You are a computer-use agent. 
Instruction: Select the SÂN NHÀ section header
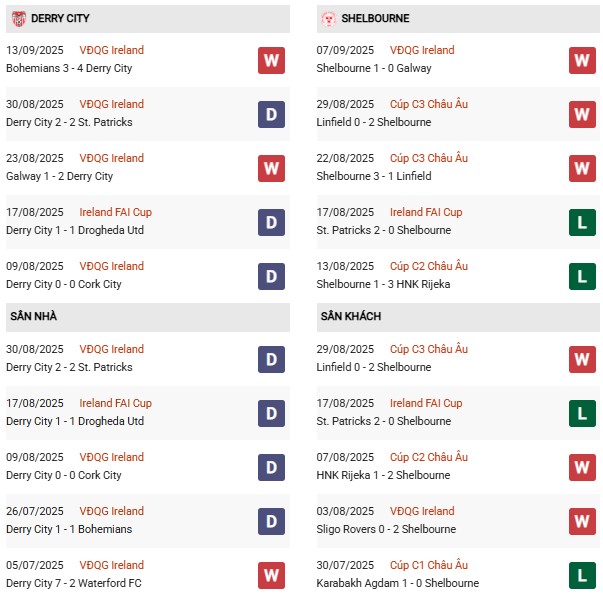148,317
